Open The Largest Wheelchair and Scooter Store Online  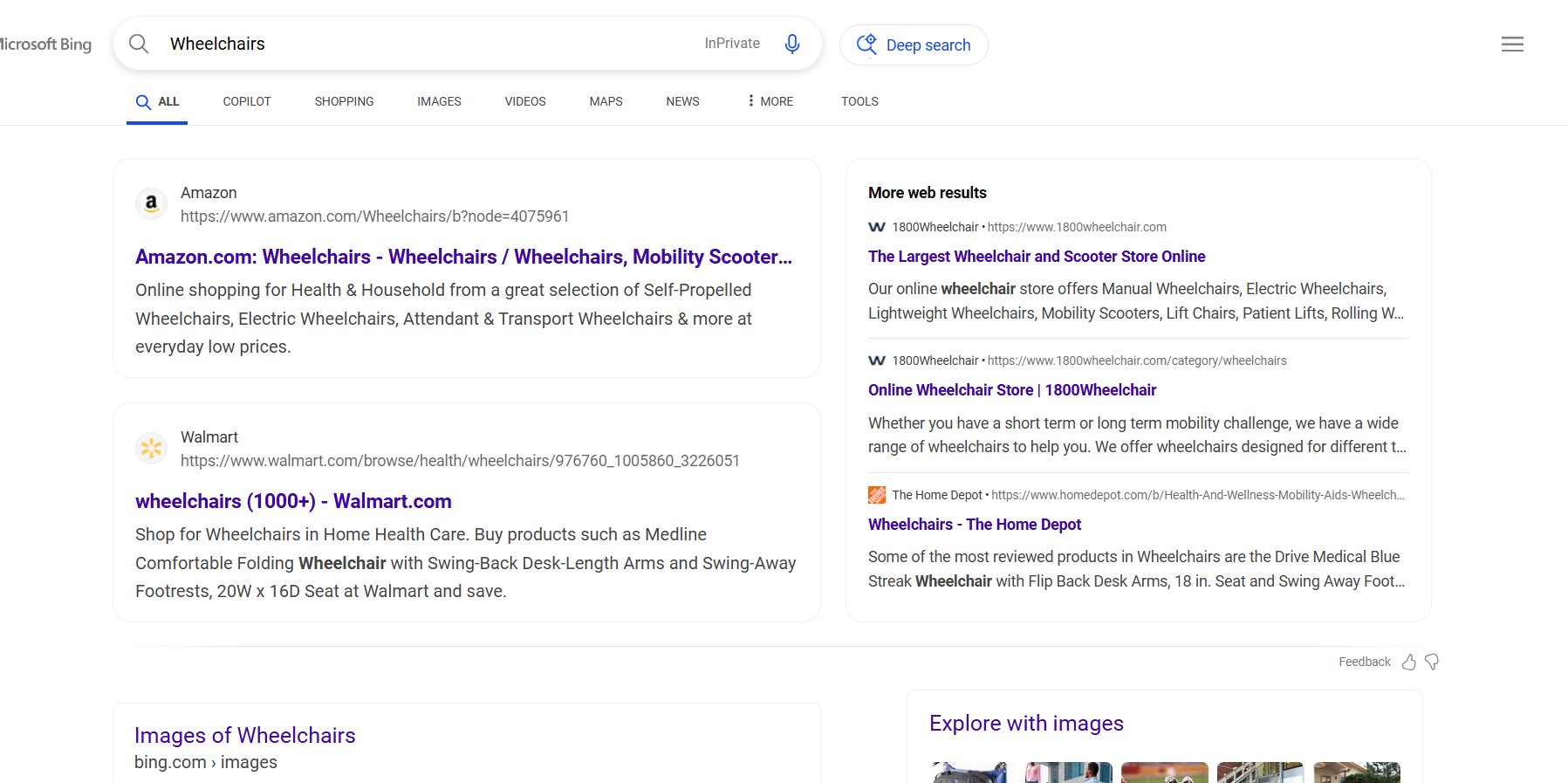click(x=1037, y=257)
